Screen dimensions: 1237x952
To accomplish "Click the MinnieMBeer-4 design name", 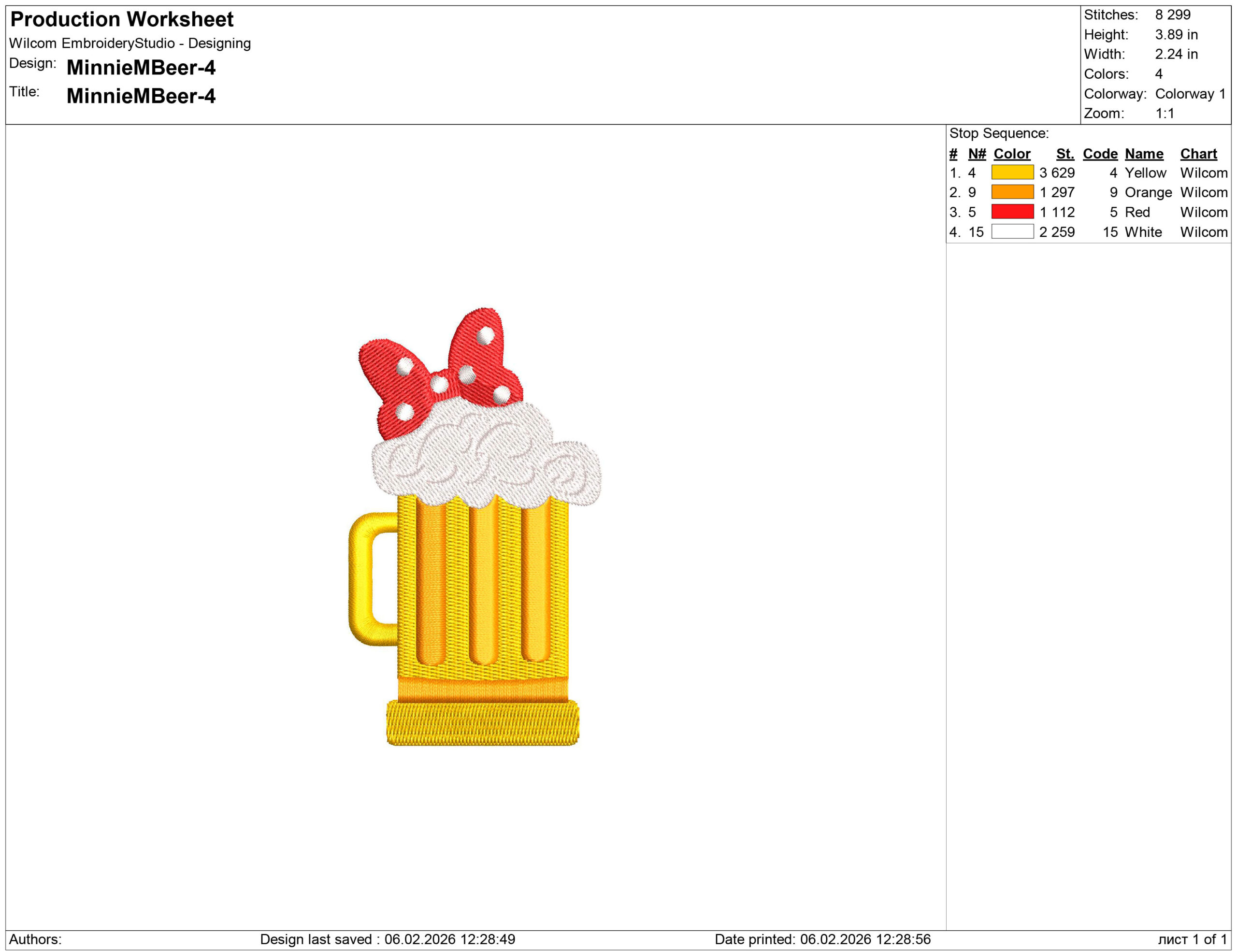I will coord(141,68).
